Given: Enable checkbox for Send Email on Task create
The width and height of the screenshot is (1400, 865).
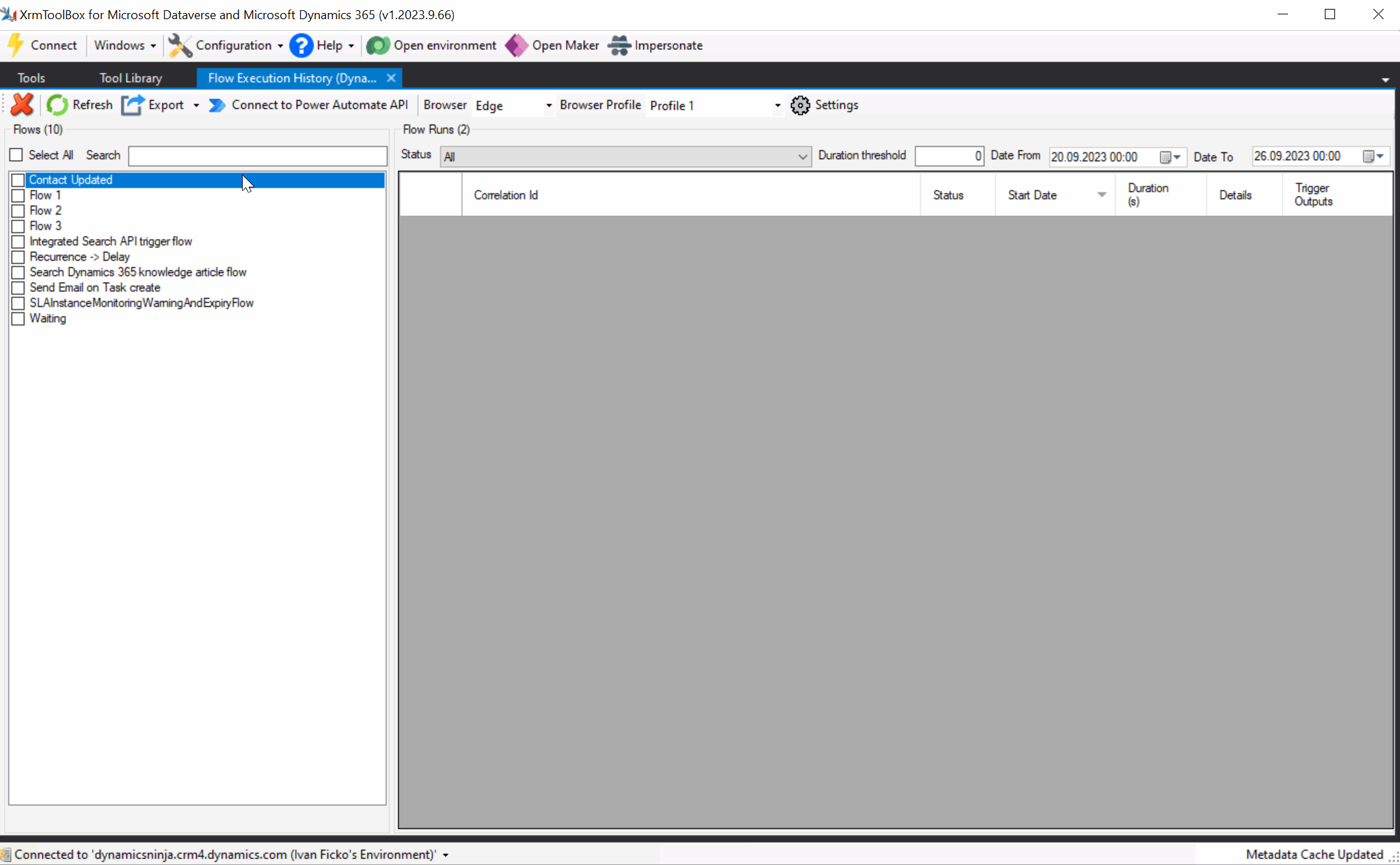Looking at the screenshot, I should (x=18, y=287).
